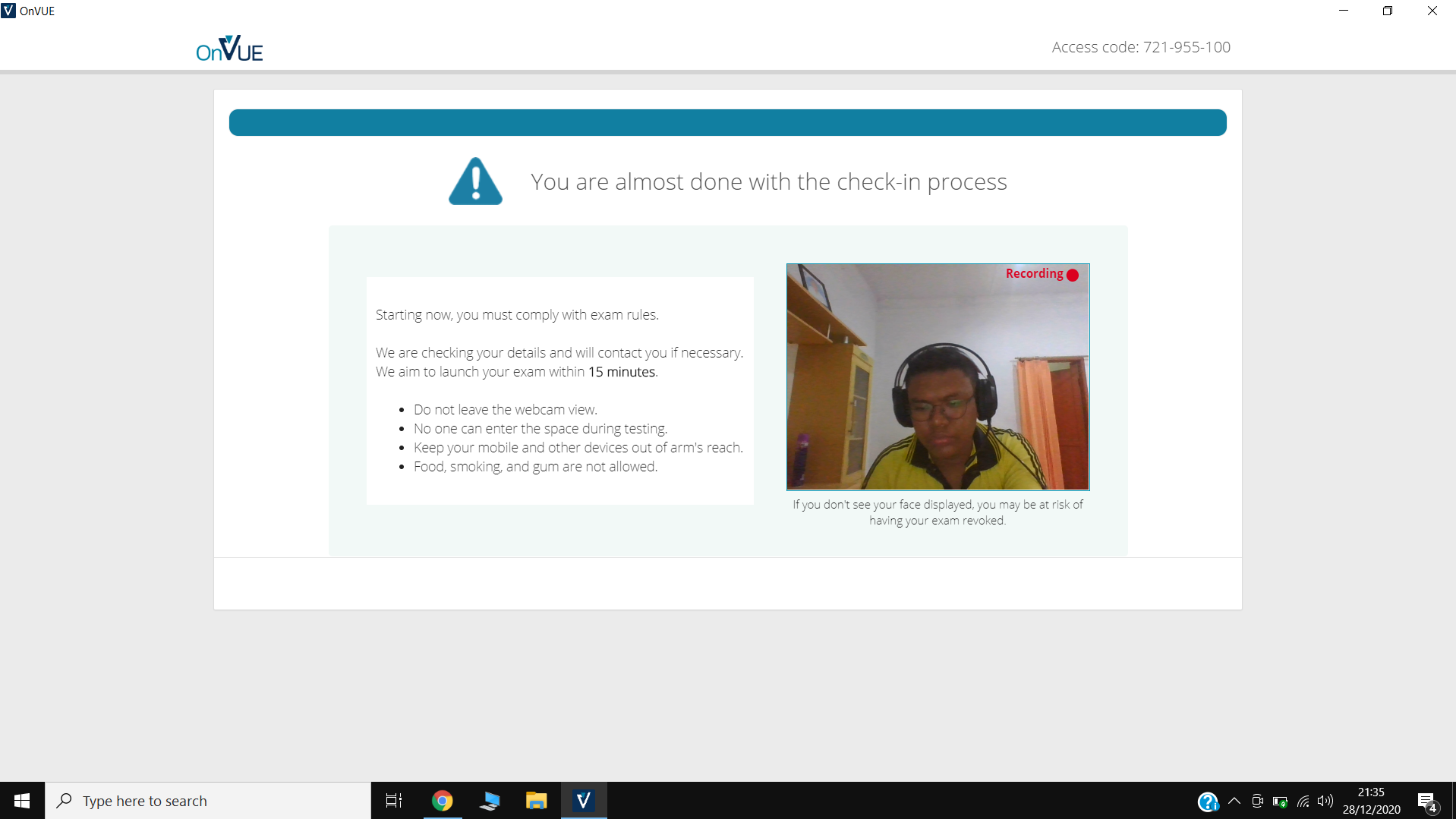Screen dimensions: 1456x819
Task: Open the clock showing 21:35 28/12/2020
Action: click(1371, 801)
